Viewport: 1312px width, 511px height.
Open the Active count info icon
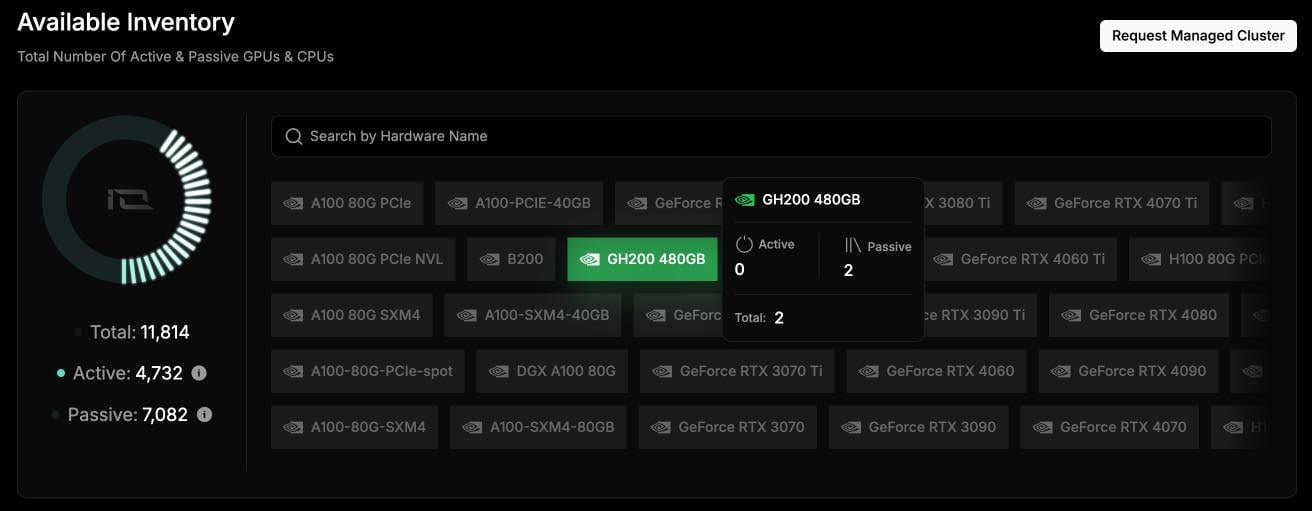pos(199,373)
